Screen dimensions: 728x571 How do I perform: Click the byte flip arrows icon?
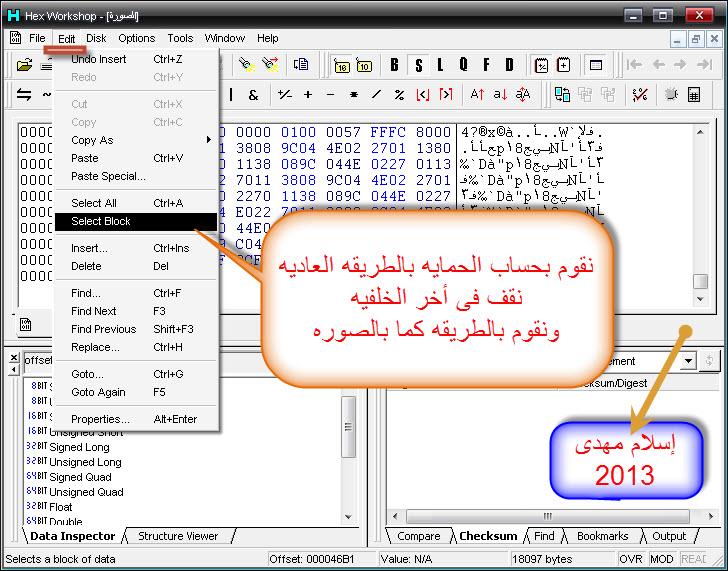coord(24,95)
